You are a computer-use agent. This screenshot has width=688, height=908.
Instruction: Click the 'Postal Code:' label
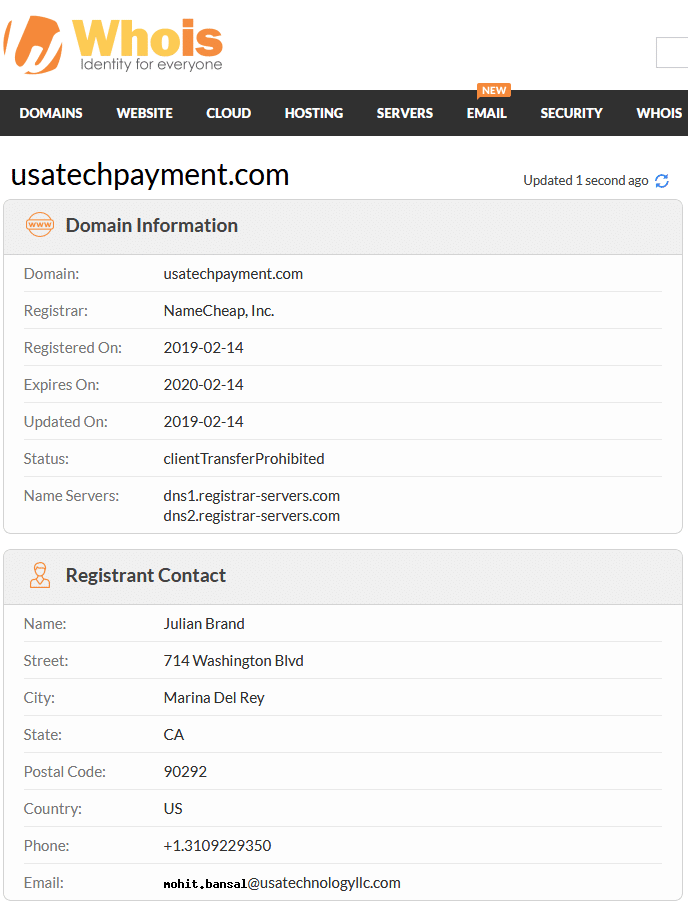coord(64,772)
